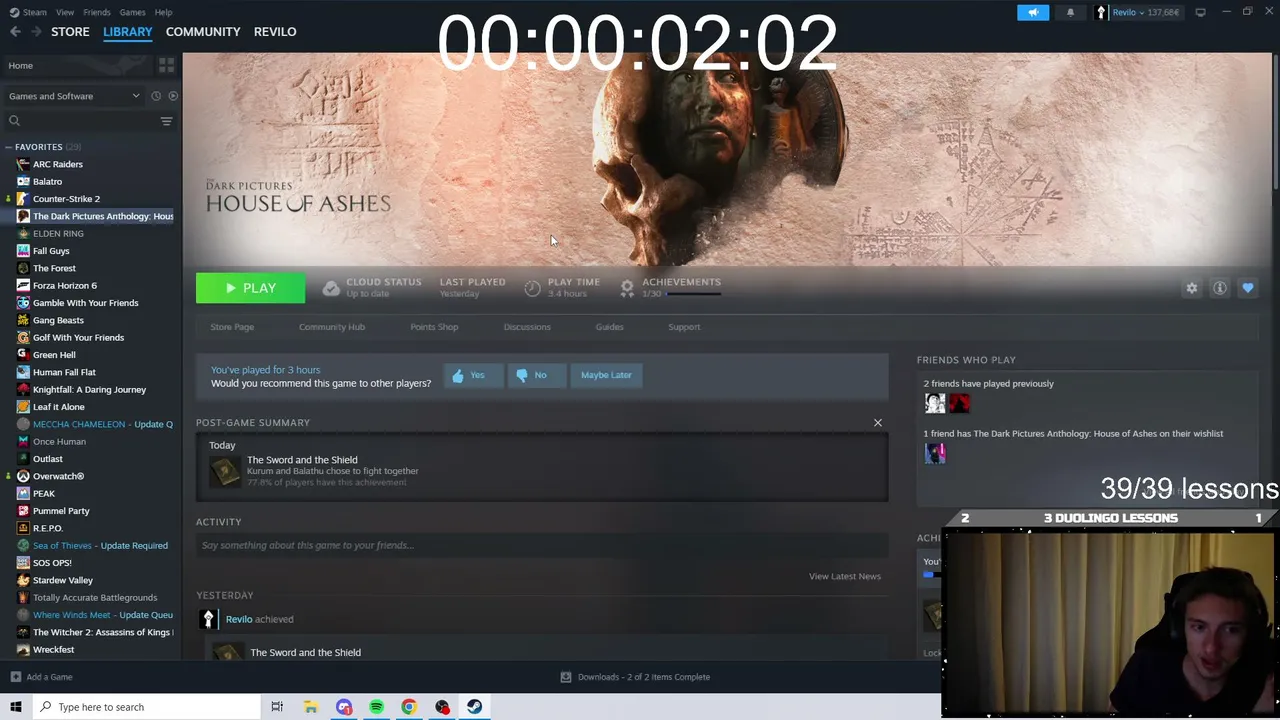Screen dimensions: 1280x720
Task: Switch to the STORE tab
Action: (x=70, y=32)
